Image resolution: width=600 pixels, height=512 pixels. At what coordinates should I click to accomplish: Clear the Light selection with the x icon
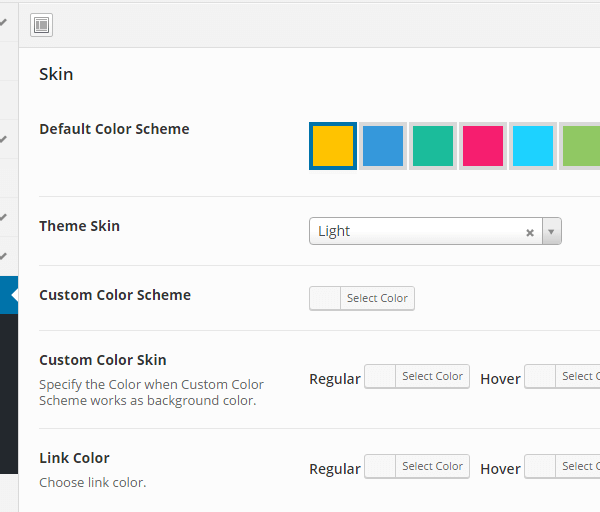point(530,232)
